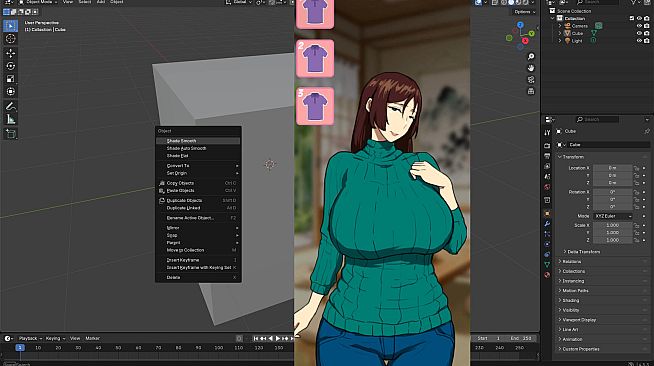
Task: Toggle the camera view icon
Action: pyautogui.click(x=531, y=79)
